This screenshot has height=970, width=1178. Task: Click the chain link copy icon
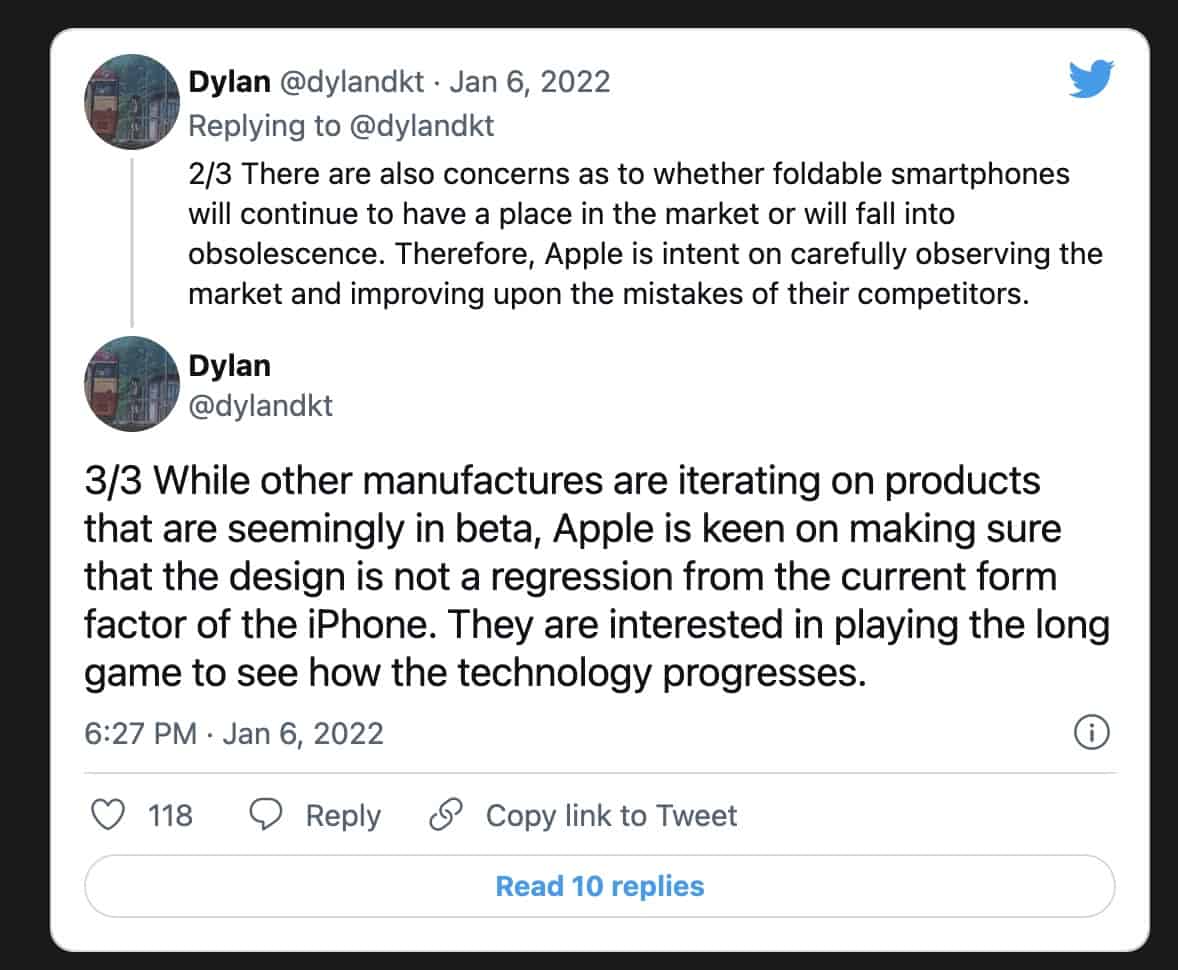[x=444, y=815]
